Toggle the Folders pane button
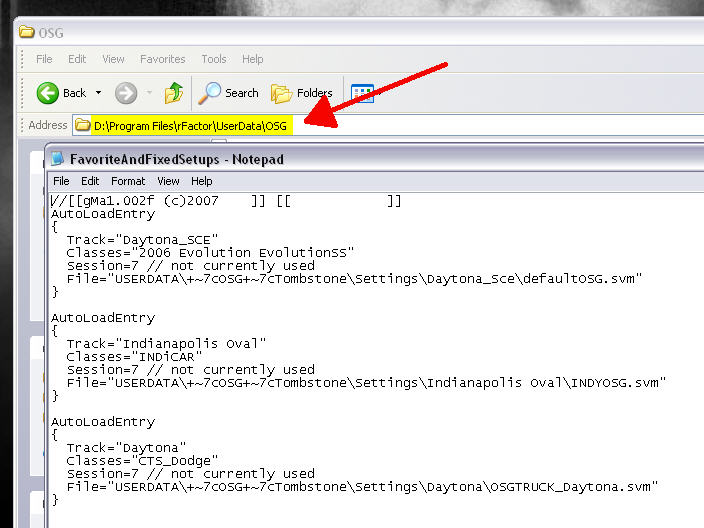This screenshot has width=704, height=528. click(302, 93)
